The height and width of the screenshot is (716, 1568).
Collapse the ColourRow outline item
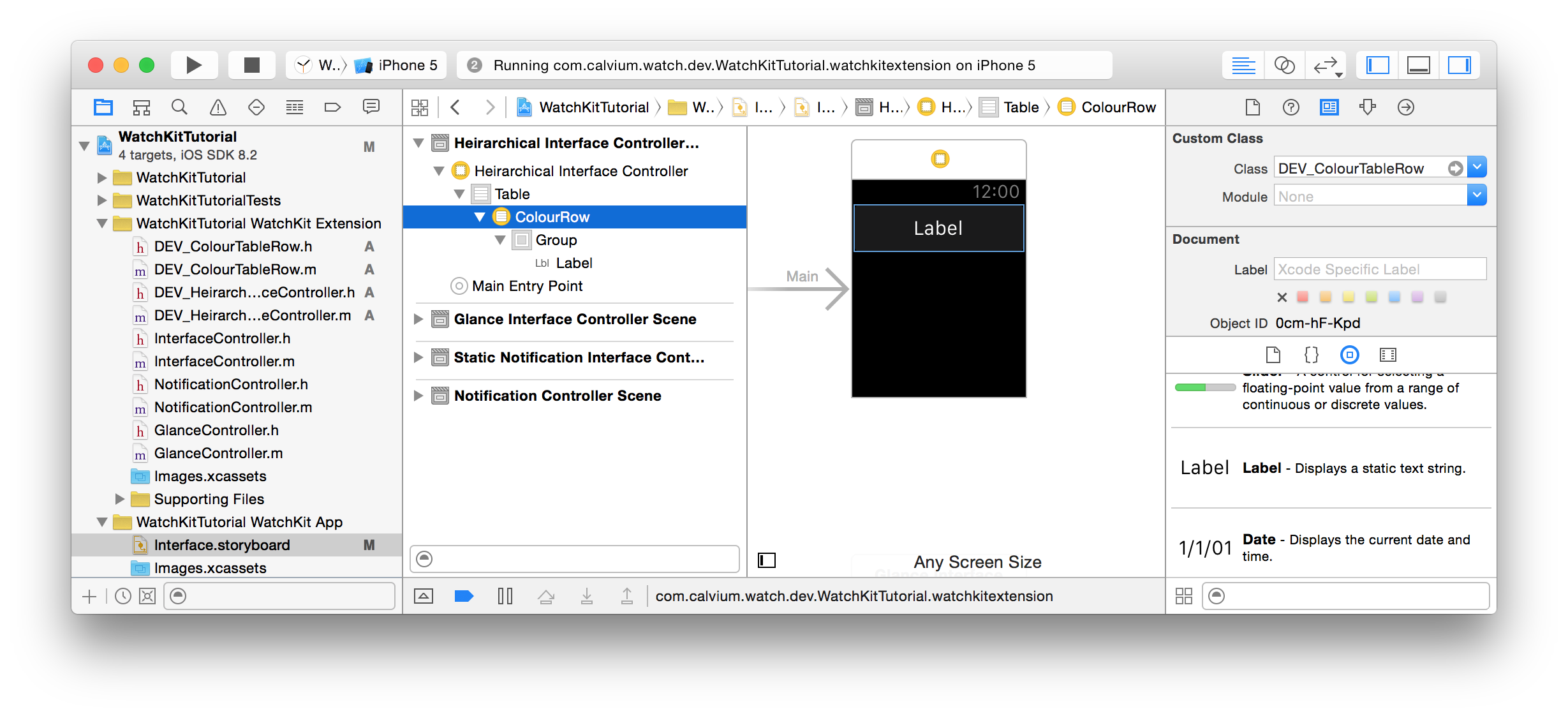[x=480, y=217]
